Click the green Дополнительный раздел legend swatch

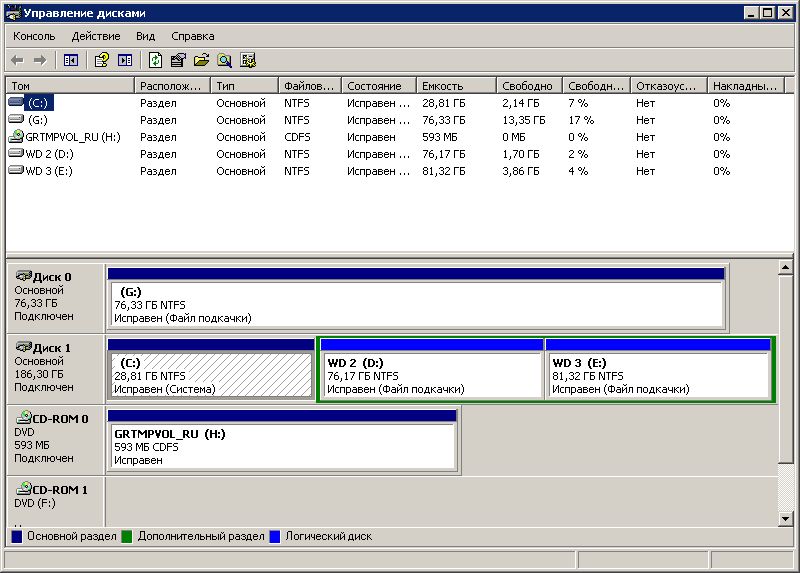[x=127, y=537]
